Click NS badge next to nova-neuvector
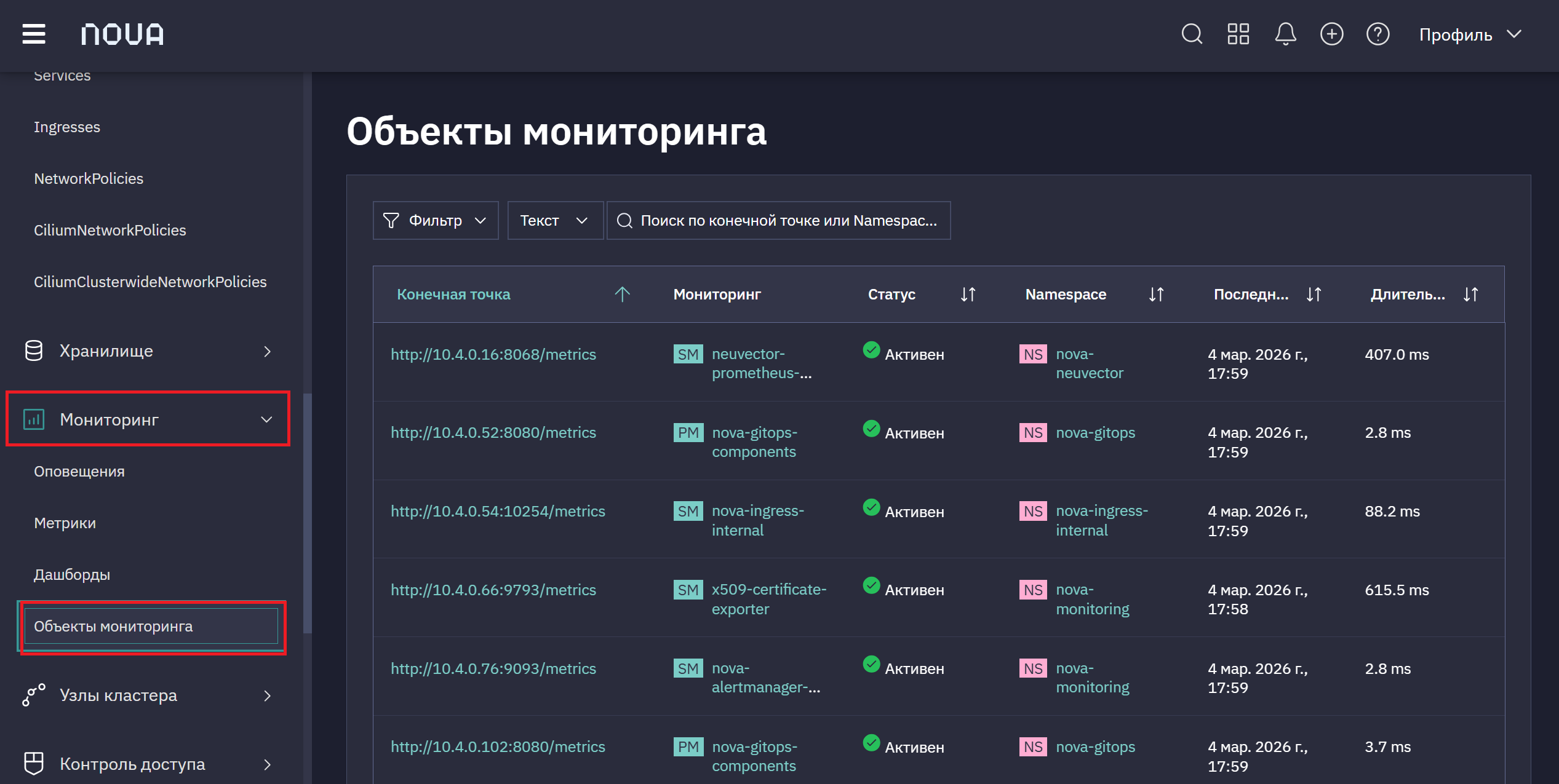The image size is (1559, 784). pyautogui.click(x=1033, y=354)
